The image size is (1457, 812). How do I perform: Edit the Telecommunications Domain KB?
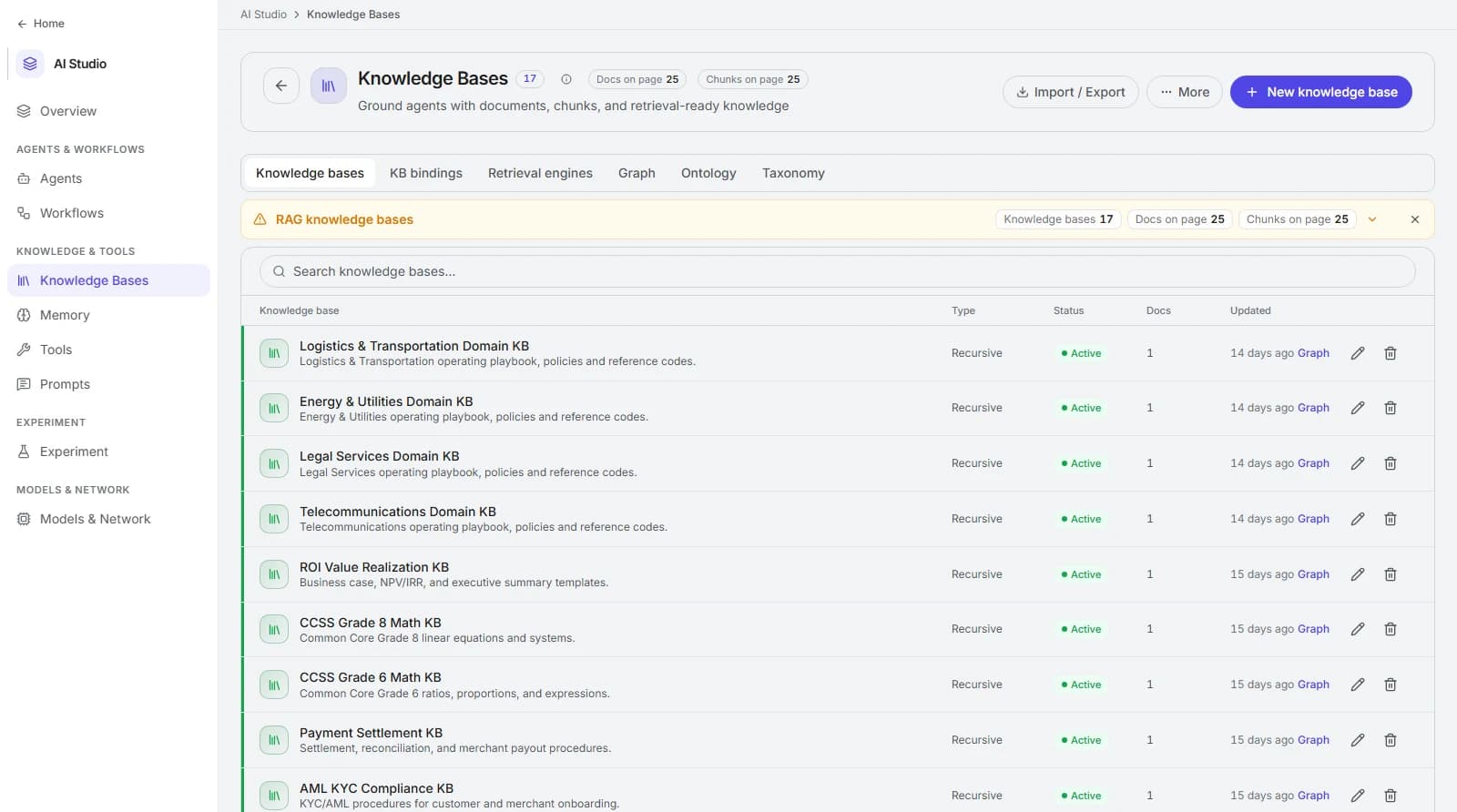tap(1358, 519)
